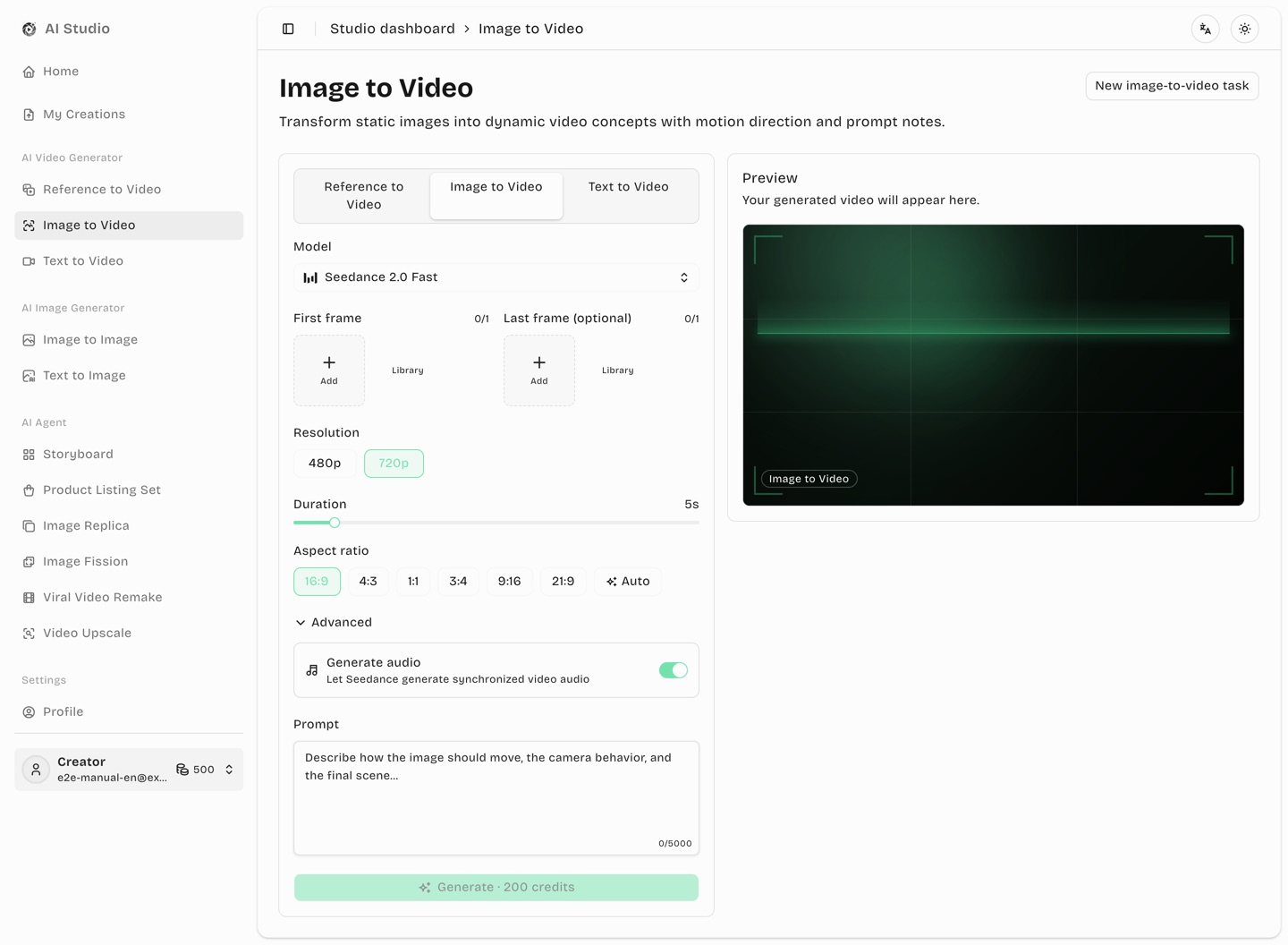Viewport: 1288px width, 945px height.
Task: Choose the 16:9 aspect ratio
Action: 317,582
